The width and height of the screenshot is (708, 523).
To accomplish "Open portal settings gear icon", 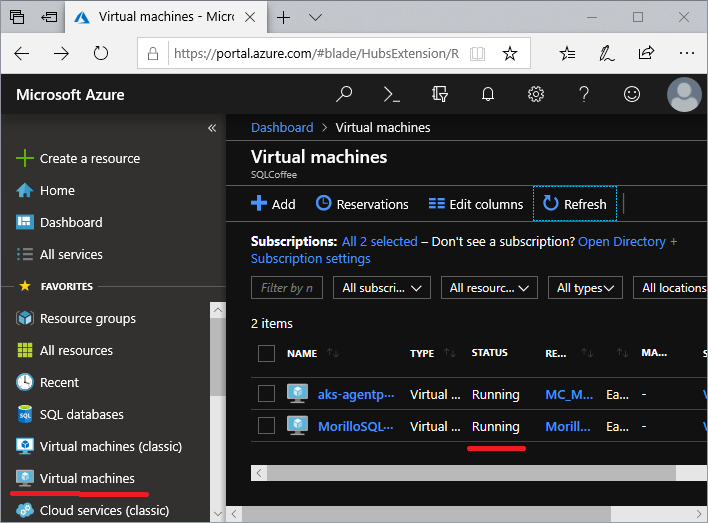I will coord(536,94).
